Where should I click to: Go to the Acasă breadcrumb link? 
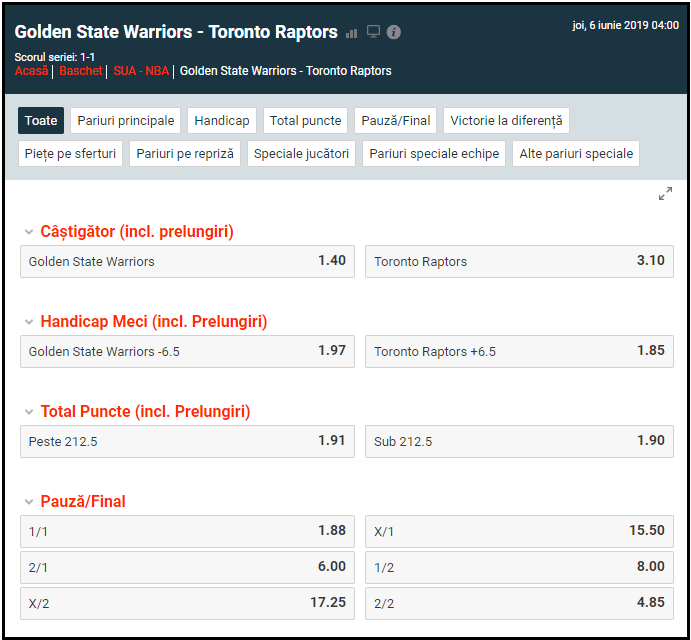coord(31,71)
